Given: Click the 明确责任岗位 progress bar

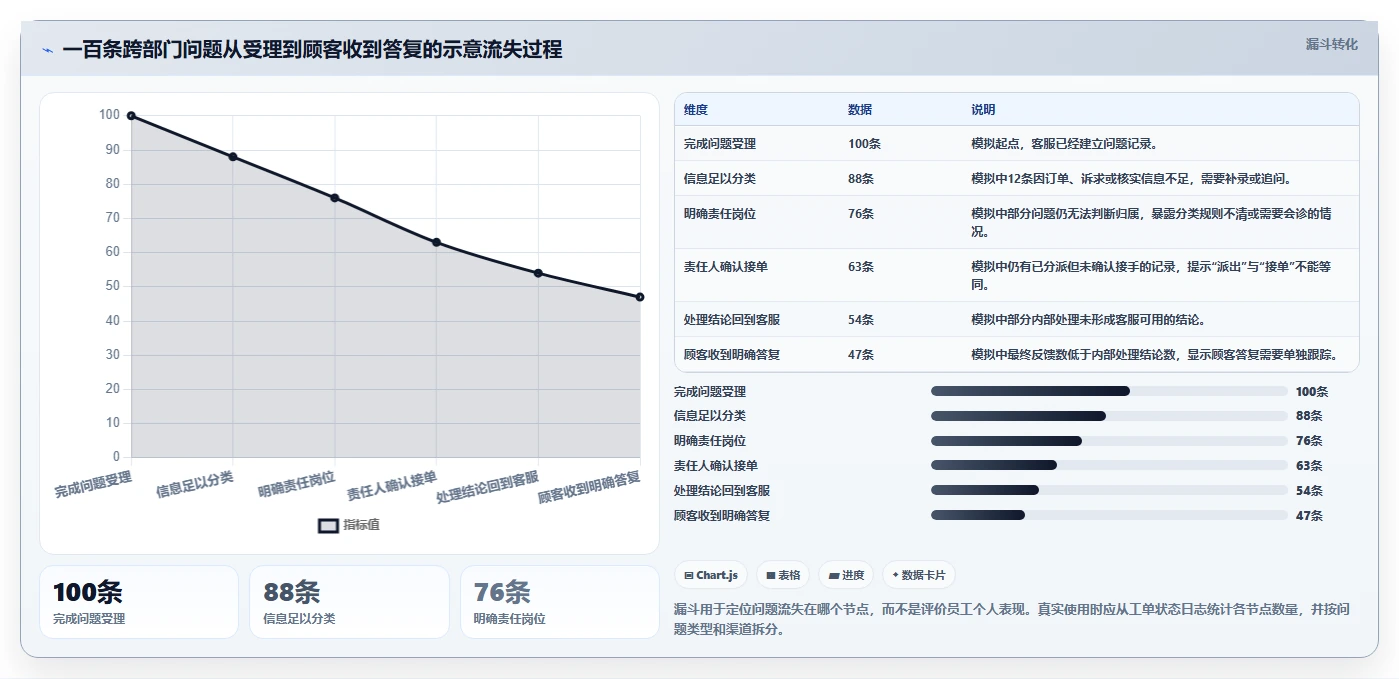Looking at the screenshot, I should coord(1109,441).
